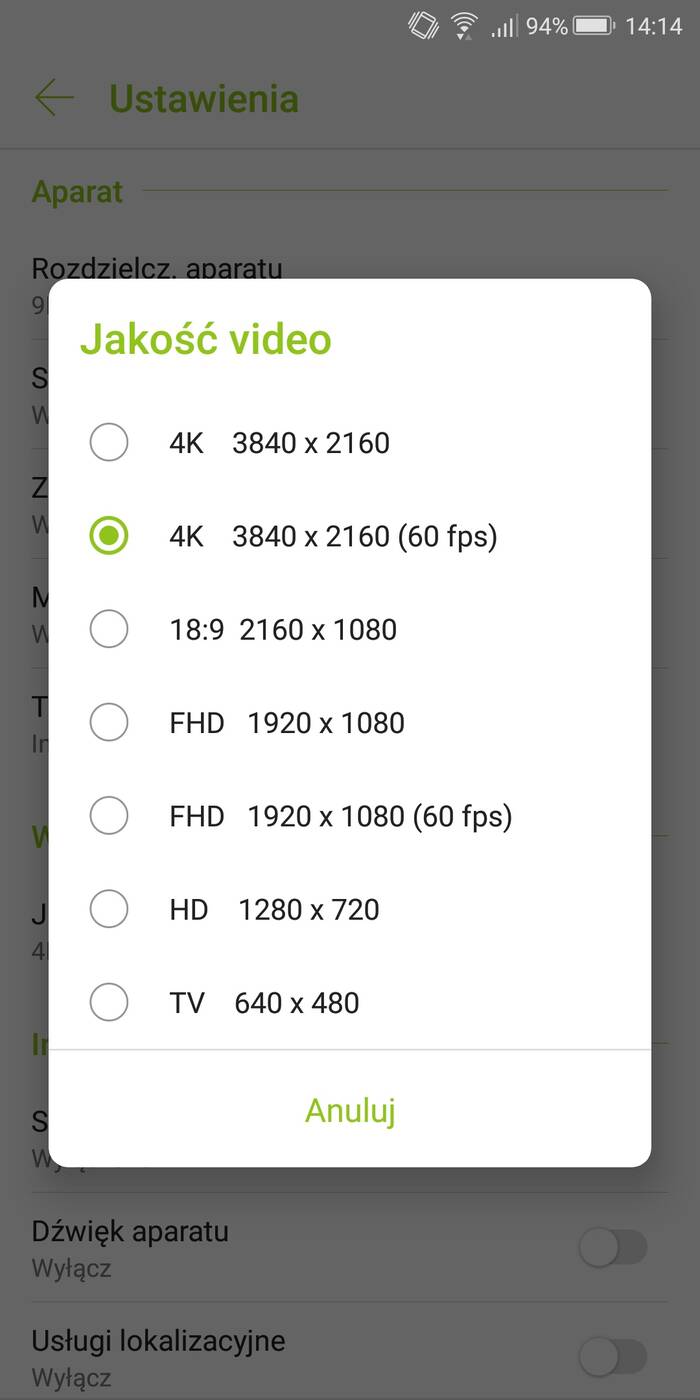Choose HD 1280 x 720 quality
Image resolution: width=700 pixels, height=1400 pixels.
pyautogui.click(x=109, y=910)
